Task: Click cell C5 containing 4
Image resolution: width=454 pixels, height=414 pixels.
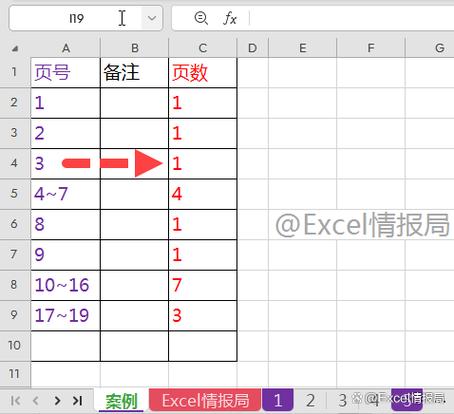Action: [x=203, y=194]
